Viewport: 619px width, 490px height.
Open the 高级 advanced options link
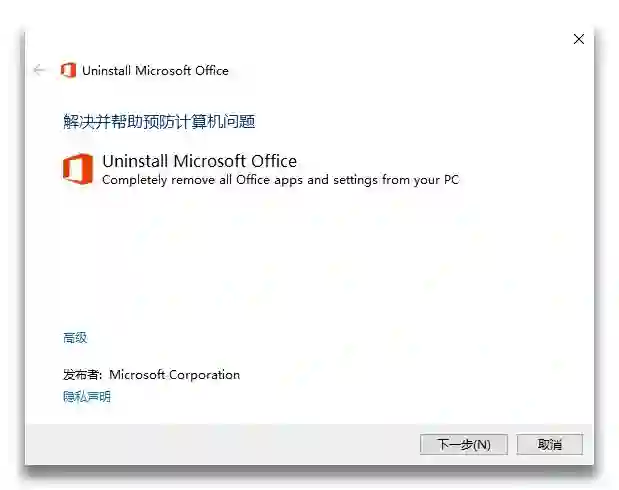75,338
